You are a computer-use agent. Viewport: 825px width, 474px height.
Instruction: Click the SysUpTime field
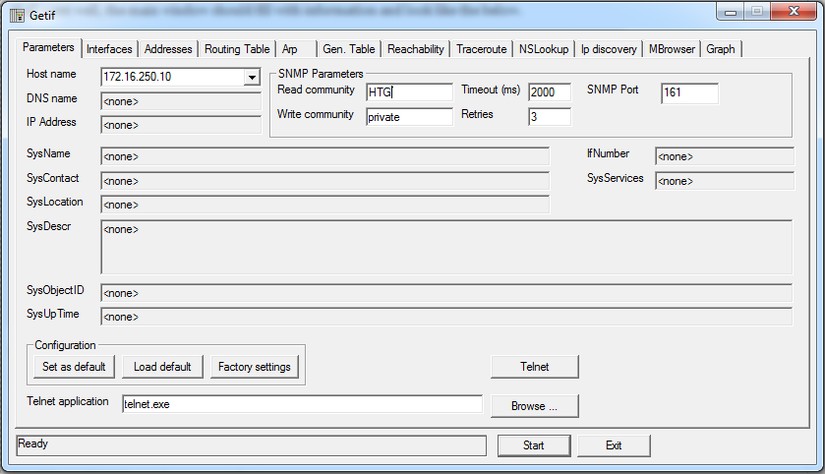pos(446,317)
